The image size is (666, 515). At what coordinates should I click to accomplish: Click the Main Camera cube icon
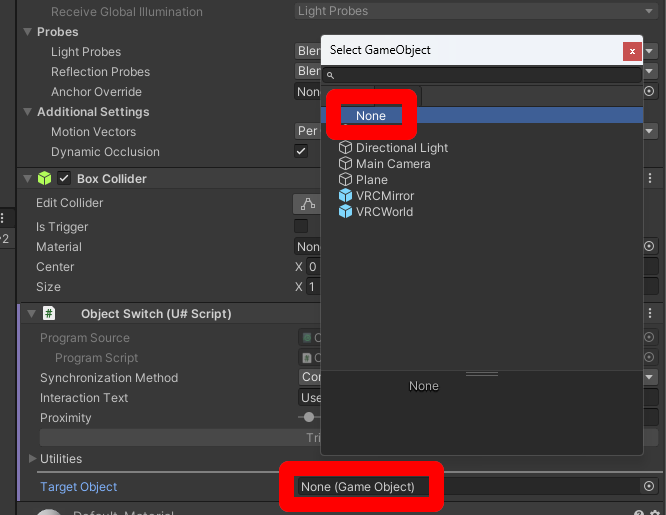[x=345, y=164]
